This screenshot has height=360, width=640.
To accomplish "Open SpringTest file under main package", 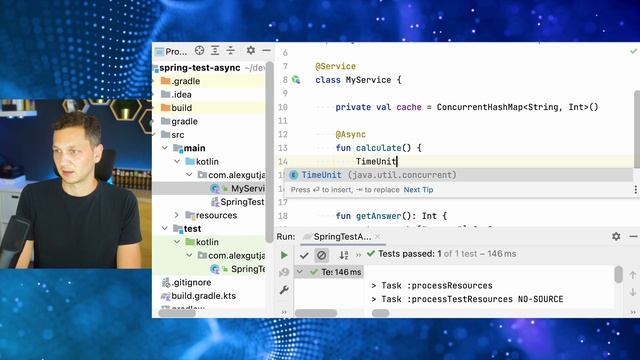I will [x=237, y=202].
